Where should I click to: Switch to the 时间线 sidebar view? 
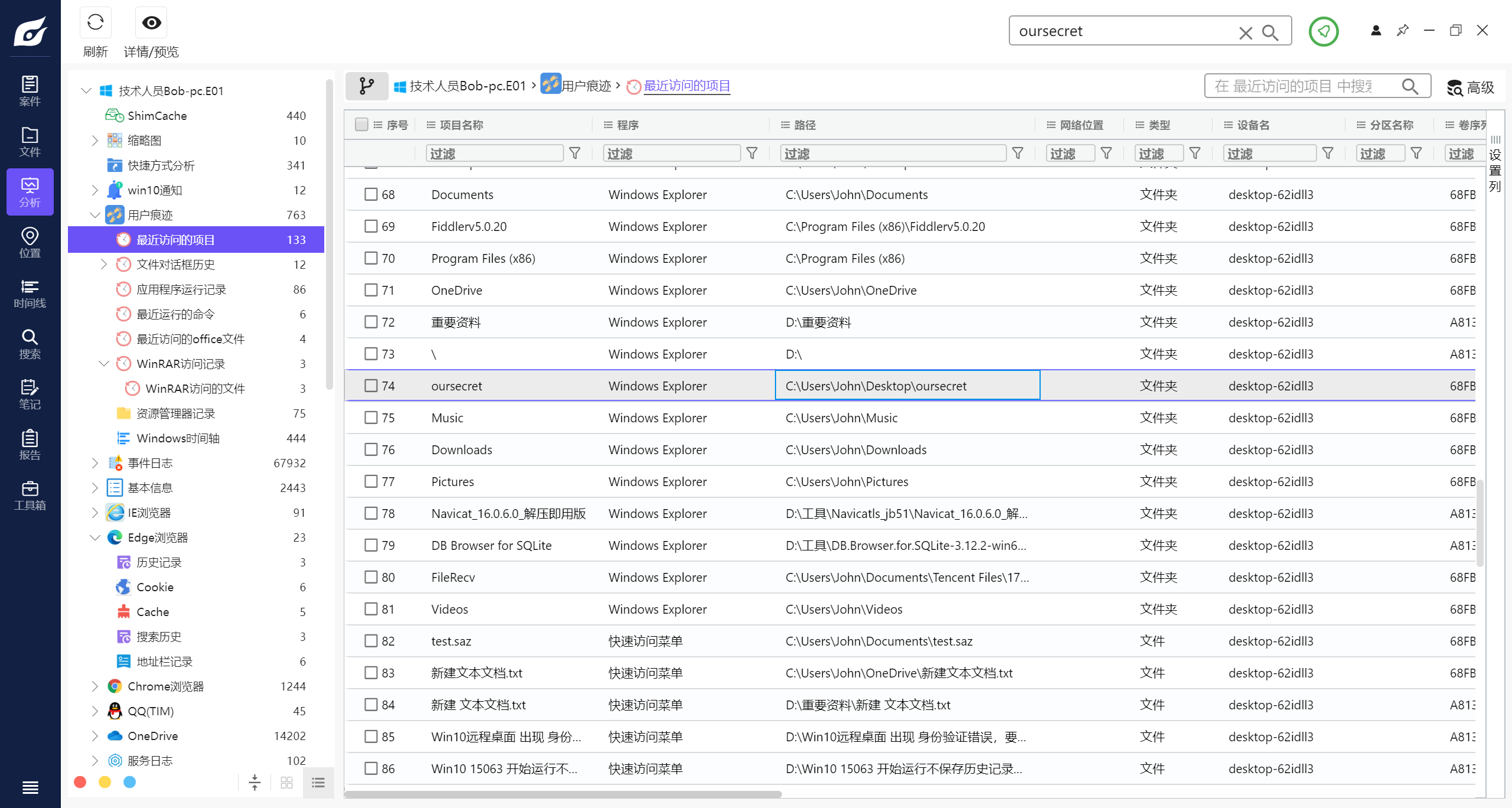pos(30,294)
